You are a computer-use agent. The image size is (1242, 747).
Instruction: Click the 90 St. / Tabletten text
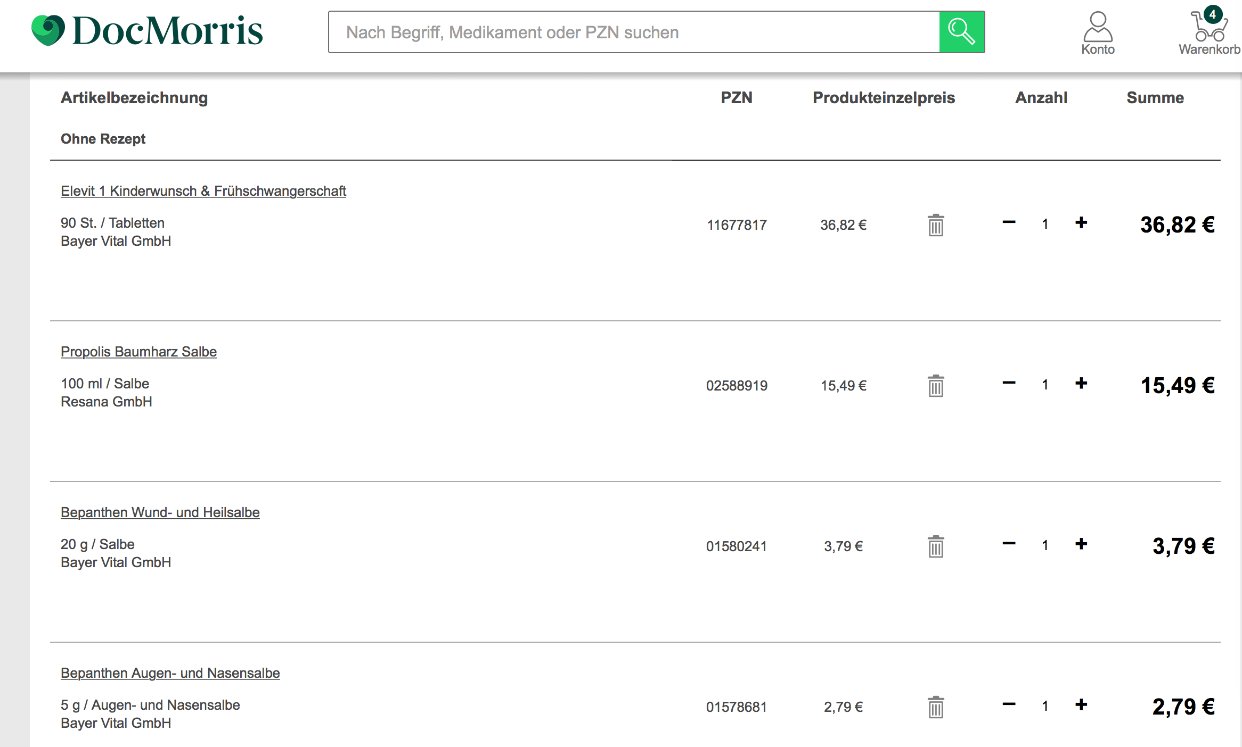coord(113,223)
